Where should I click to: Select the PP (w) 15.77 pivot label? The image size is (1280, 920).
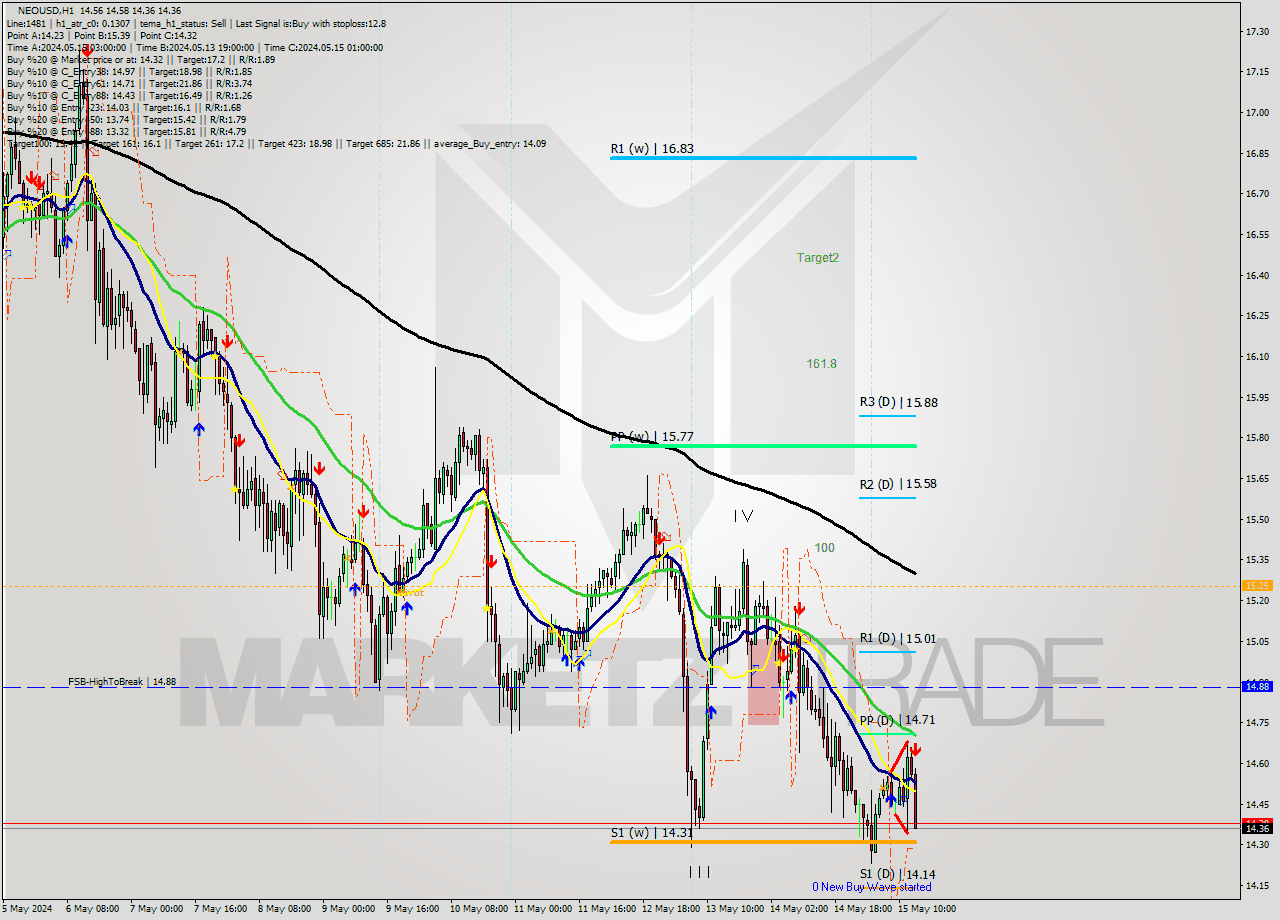click(652, 437)
